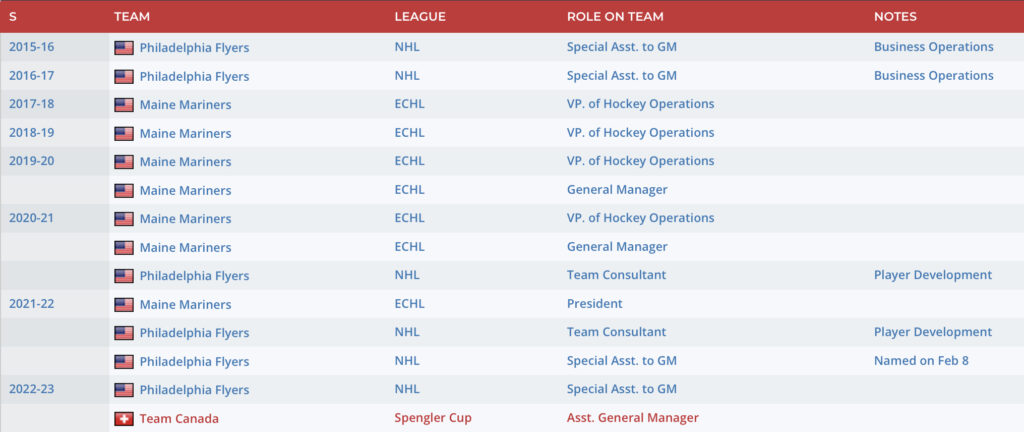Image resolution: width=1024 pixels, height=432 pixels.
Task: Click the S season column header
Action: click(13, 17)
